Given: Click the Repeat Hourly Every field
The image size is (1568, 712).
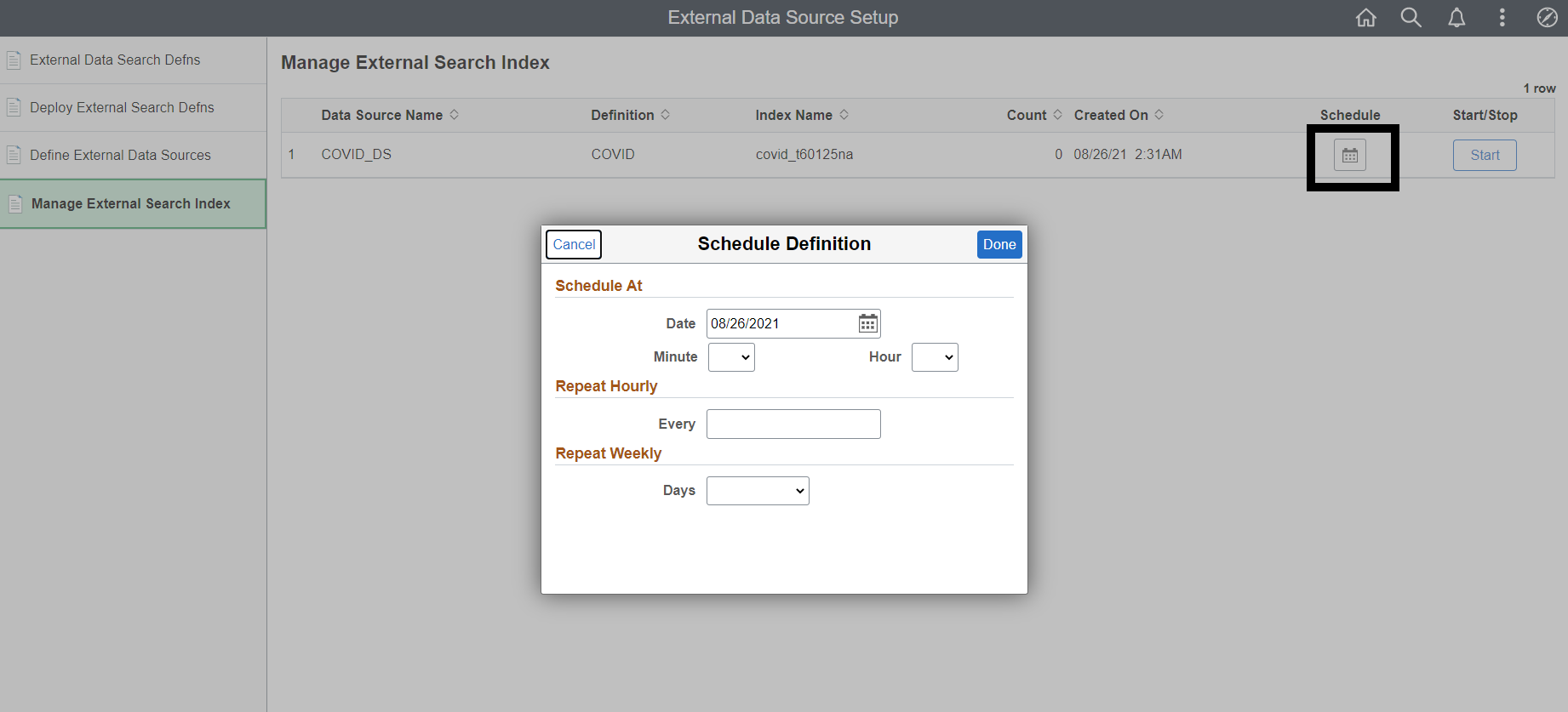Looking at the screenshot, I should tap(793, 424).
